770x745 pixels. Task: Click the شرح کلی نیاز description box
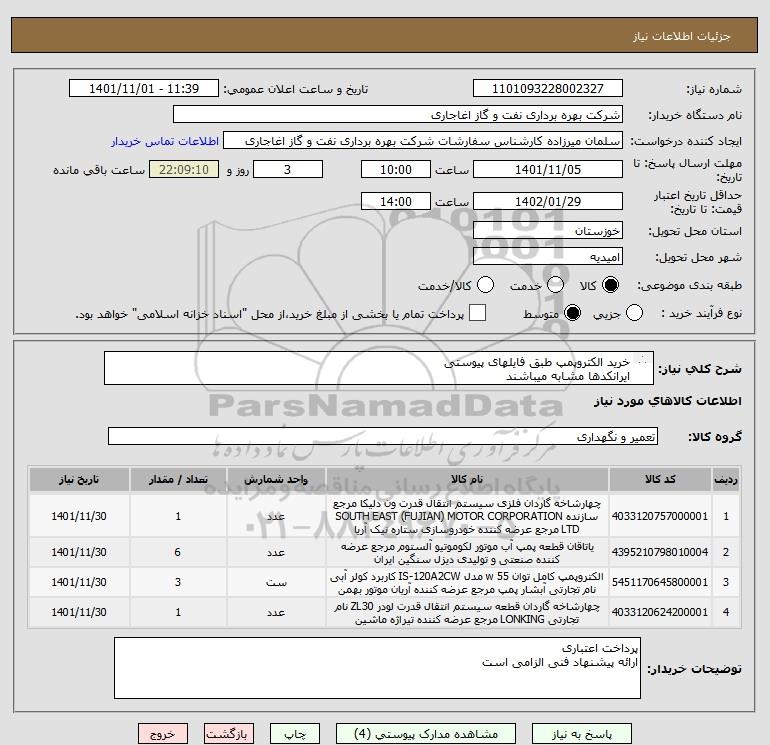(x=379, y=368)
